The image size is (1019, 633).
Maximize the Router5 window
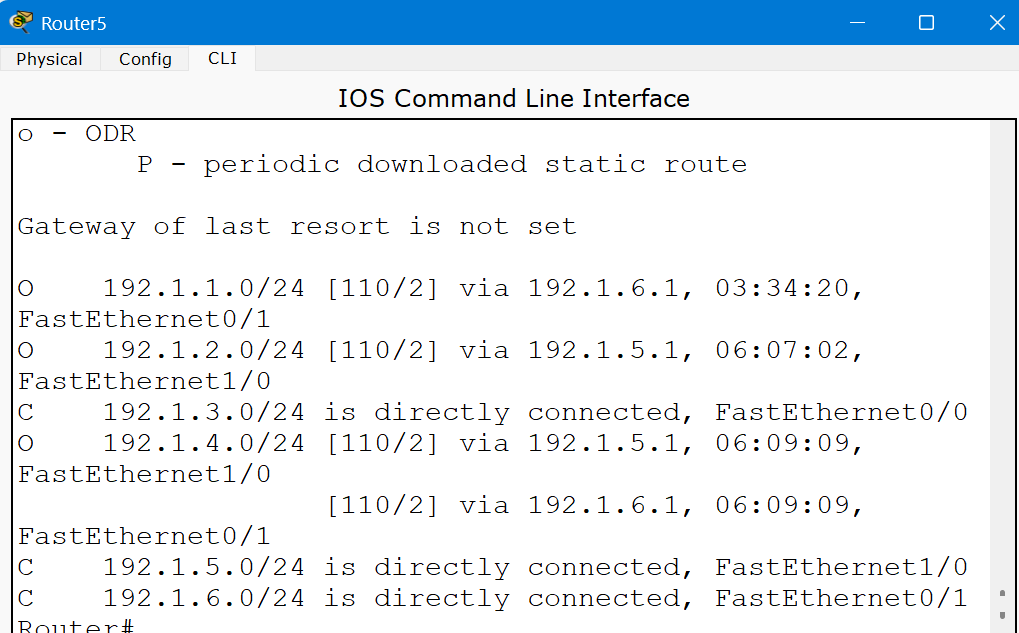(926, 22)
